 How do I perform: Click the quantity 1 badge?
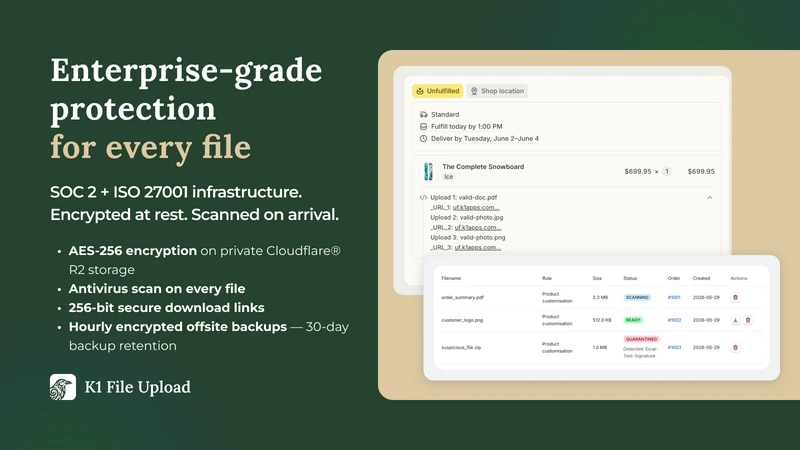[667, 171]
